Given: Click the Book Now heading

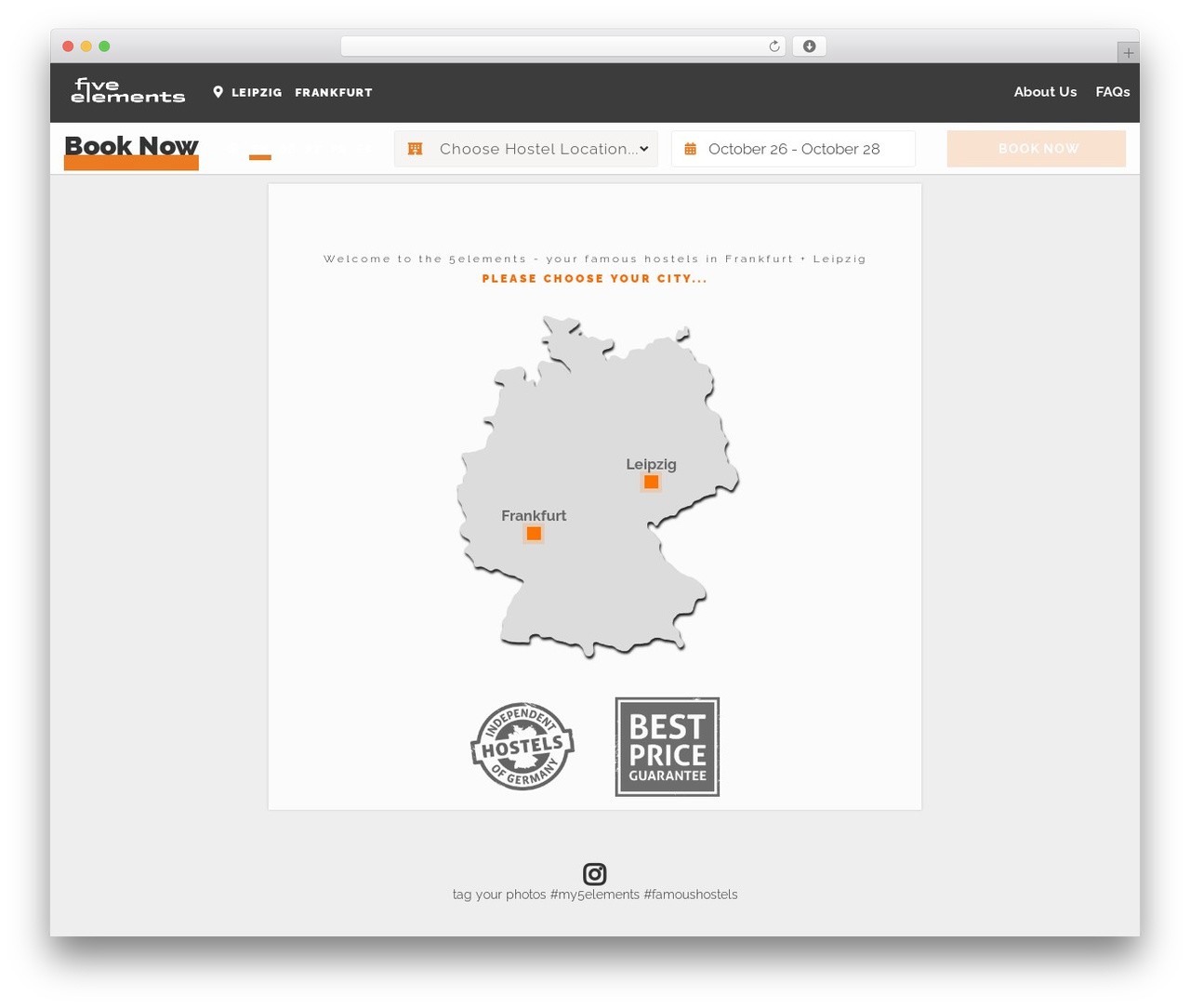Looking at the screenshot, I should click(x=131, y=147).
